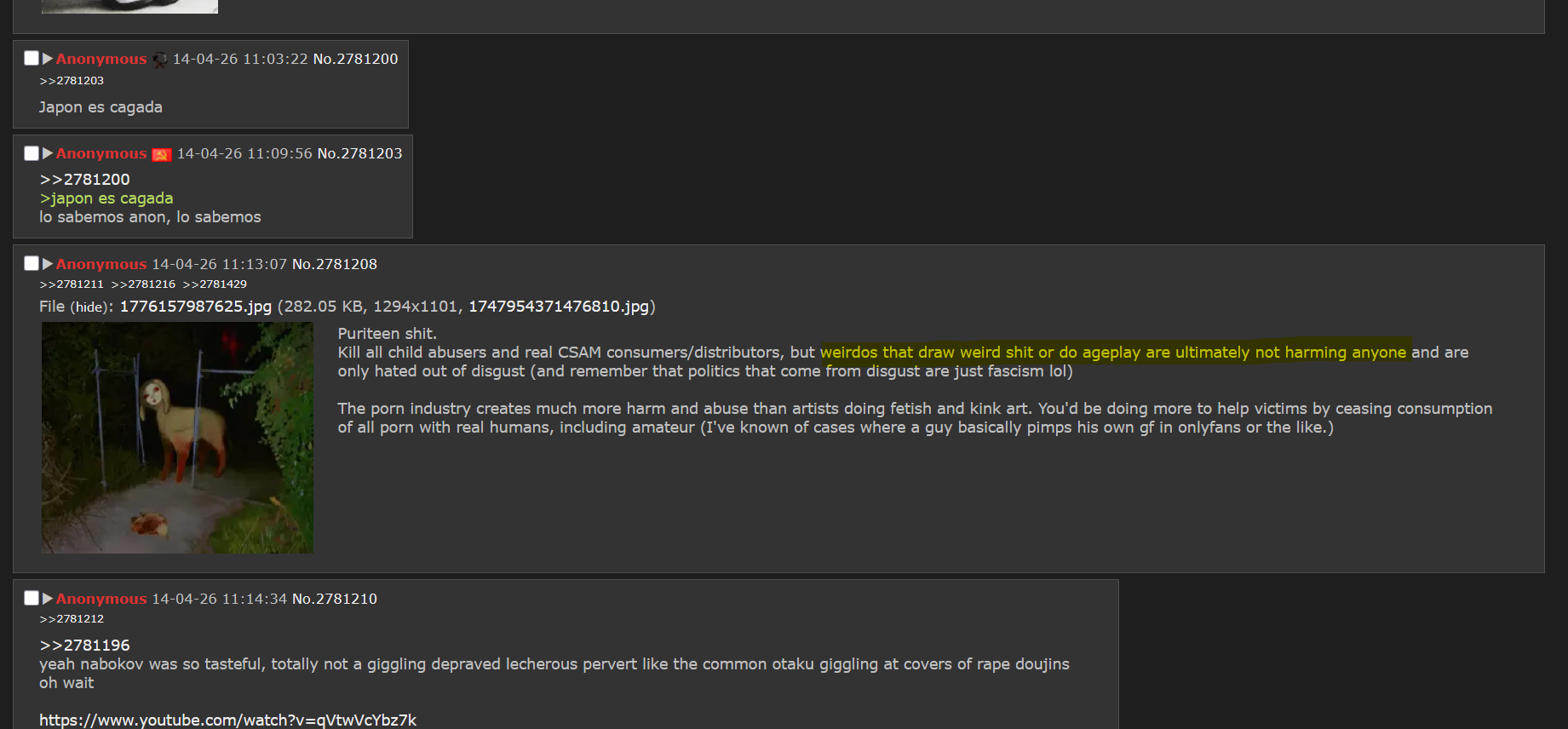The width and height of the screenshot is (1568, 729).
Task: Open the file link 1776157987625.jpg
Action: point(195,307)
